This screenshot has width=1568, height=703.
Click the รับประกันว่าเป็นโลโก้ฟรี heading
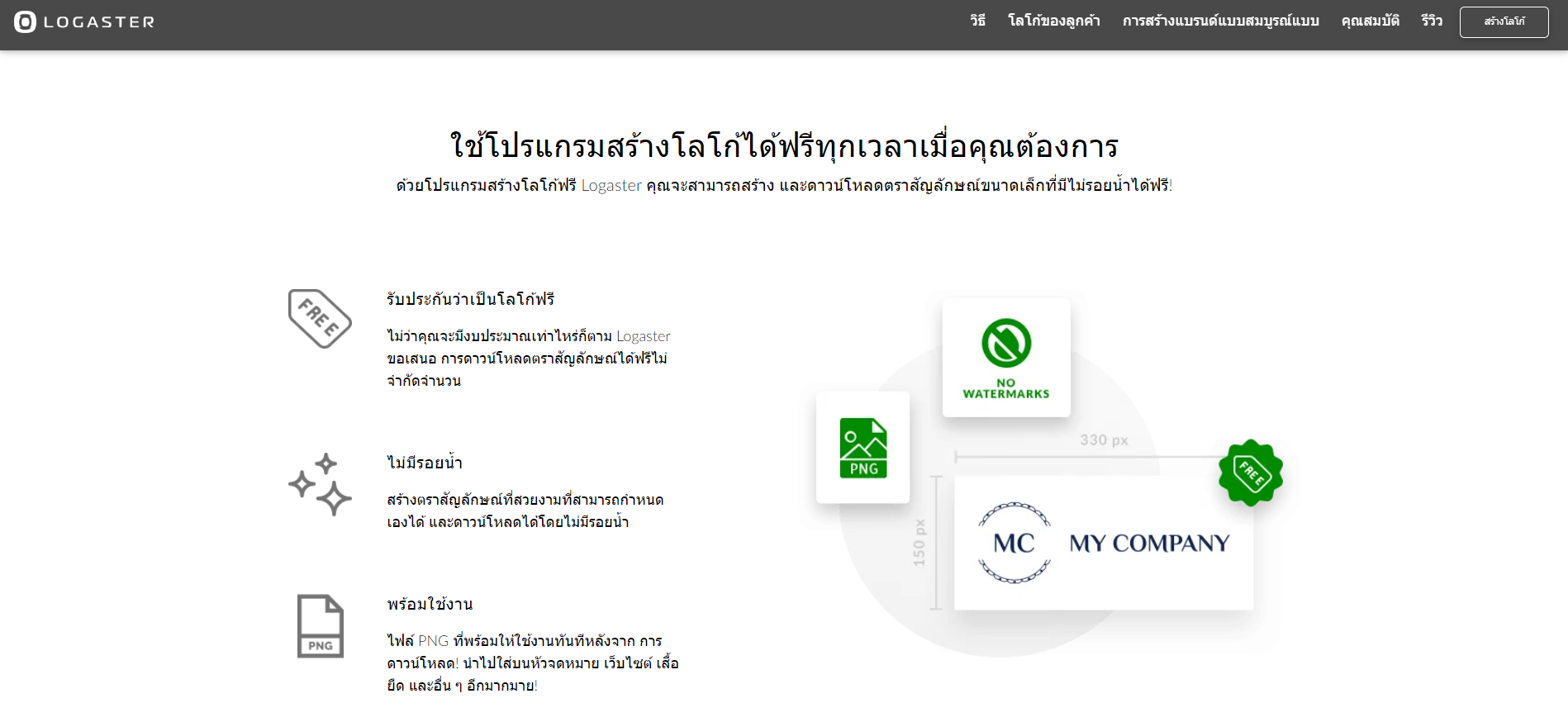(470, 299)
